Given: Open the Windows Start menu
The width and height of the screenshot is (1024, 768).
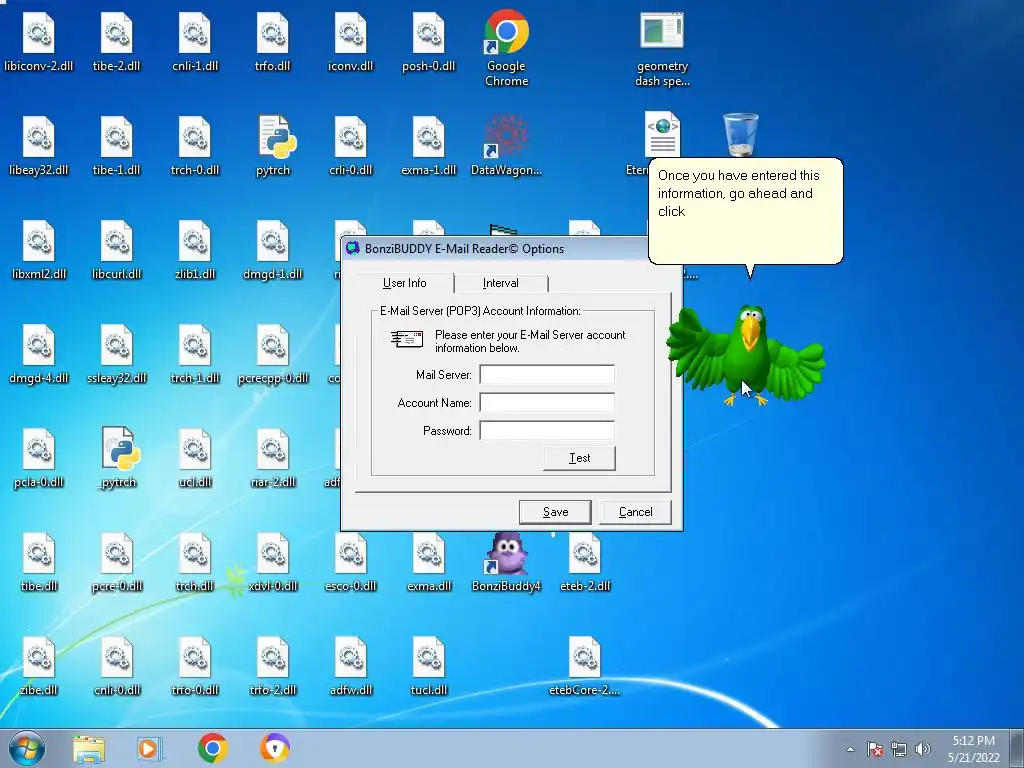Looking at the screenshot, I should (x=27, y=748).
